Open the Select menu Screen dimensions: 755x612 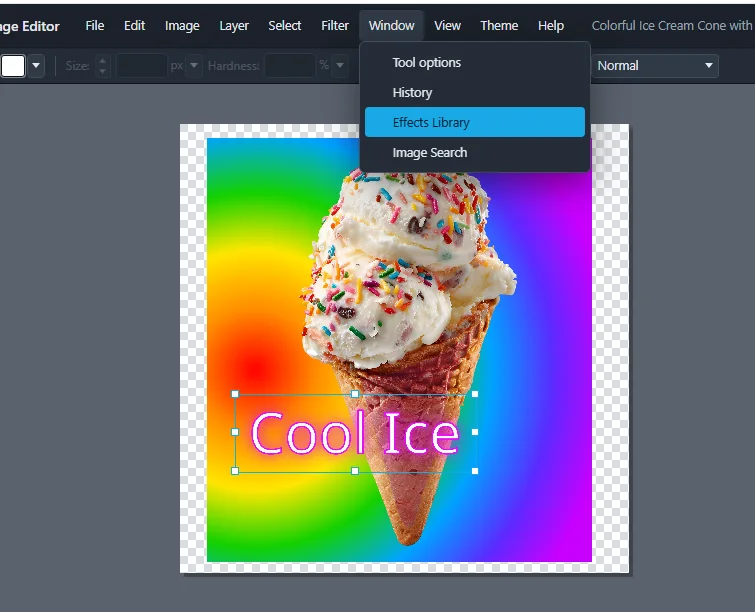tap(285, 26)
